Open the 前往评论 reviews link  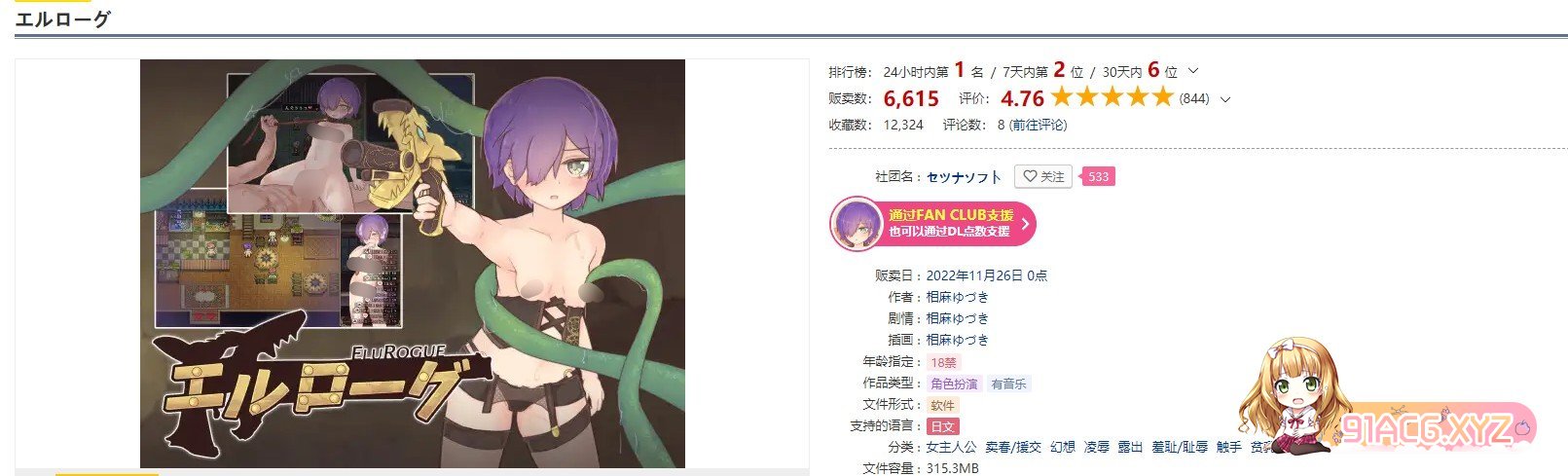[x=1038, y=125]
